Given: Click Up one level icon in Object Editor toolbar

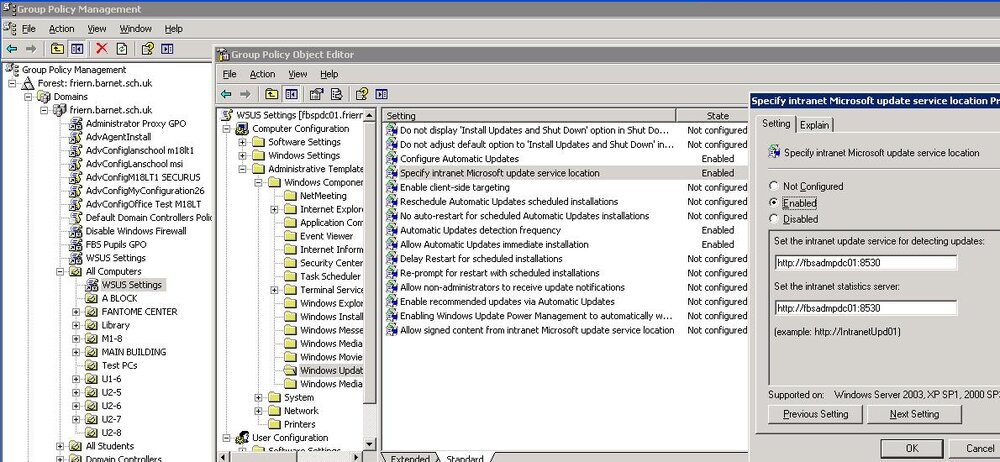Looking at the screenshot, I should 272,94.
